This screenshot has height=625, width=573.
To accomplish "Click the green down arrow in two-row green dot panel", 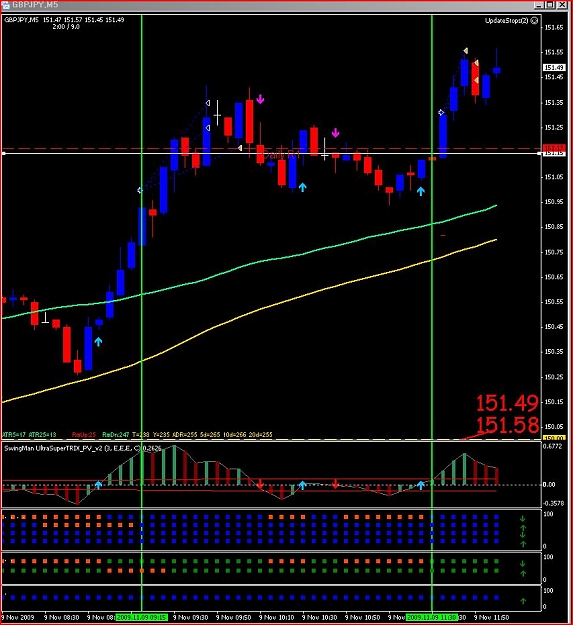I will tap(523, 564).
